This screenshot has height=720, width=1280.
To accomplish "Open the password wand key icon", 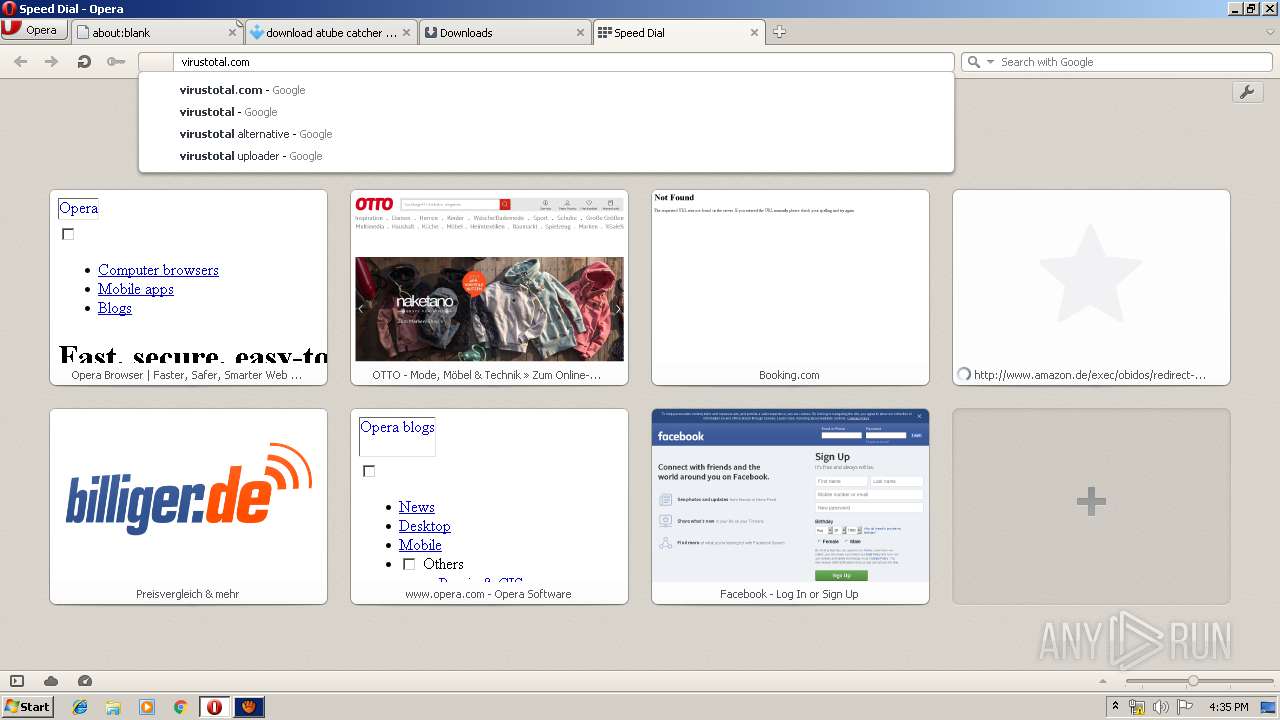I will click(x=116, y=62).
